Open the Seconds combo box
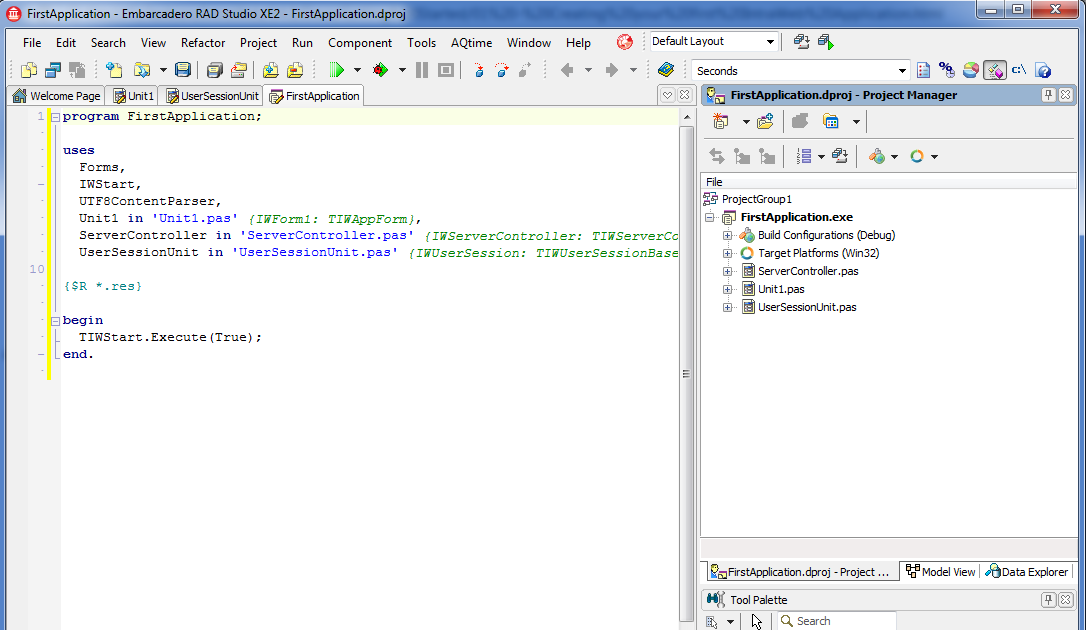The height and width of the screenshot is (630, 1086). [x=902, y=71]
